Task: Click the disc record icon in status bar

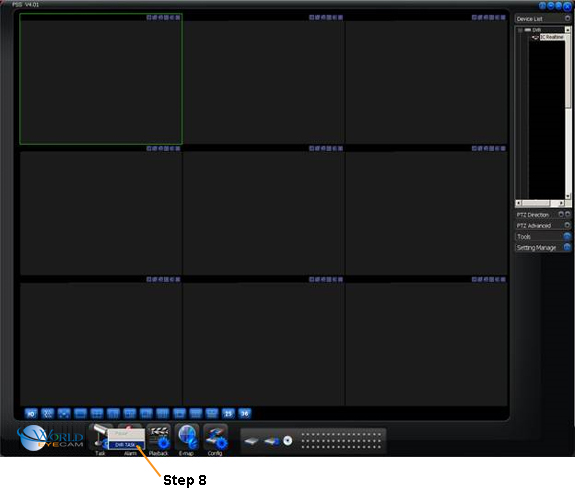Action: [288, 441]
